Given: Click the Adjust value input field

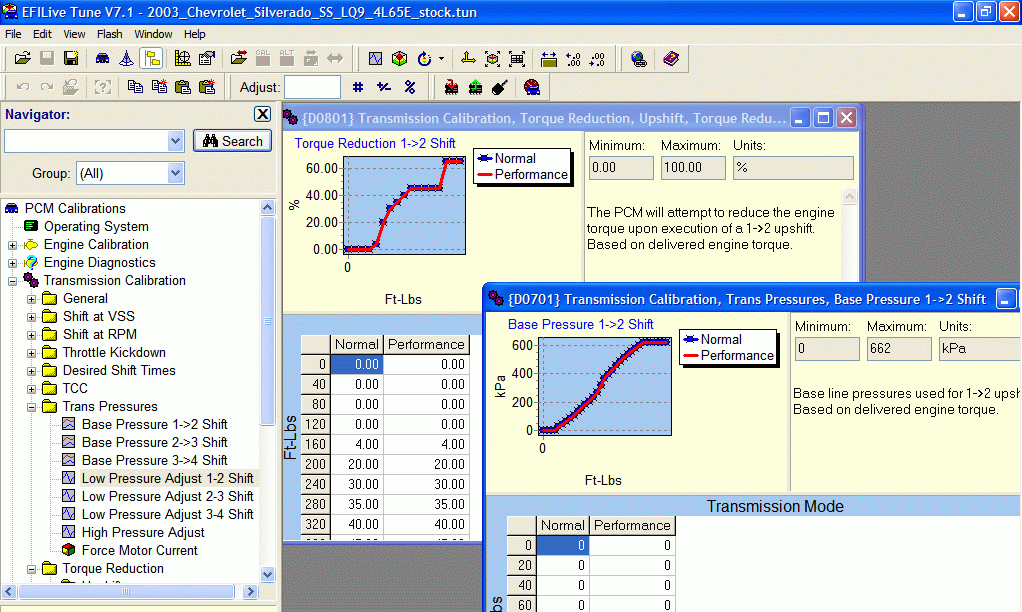Looking at the screenshot, I should tap(312, 87).
